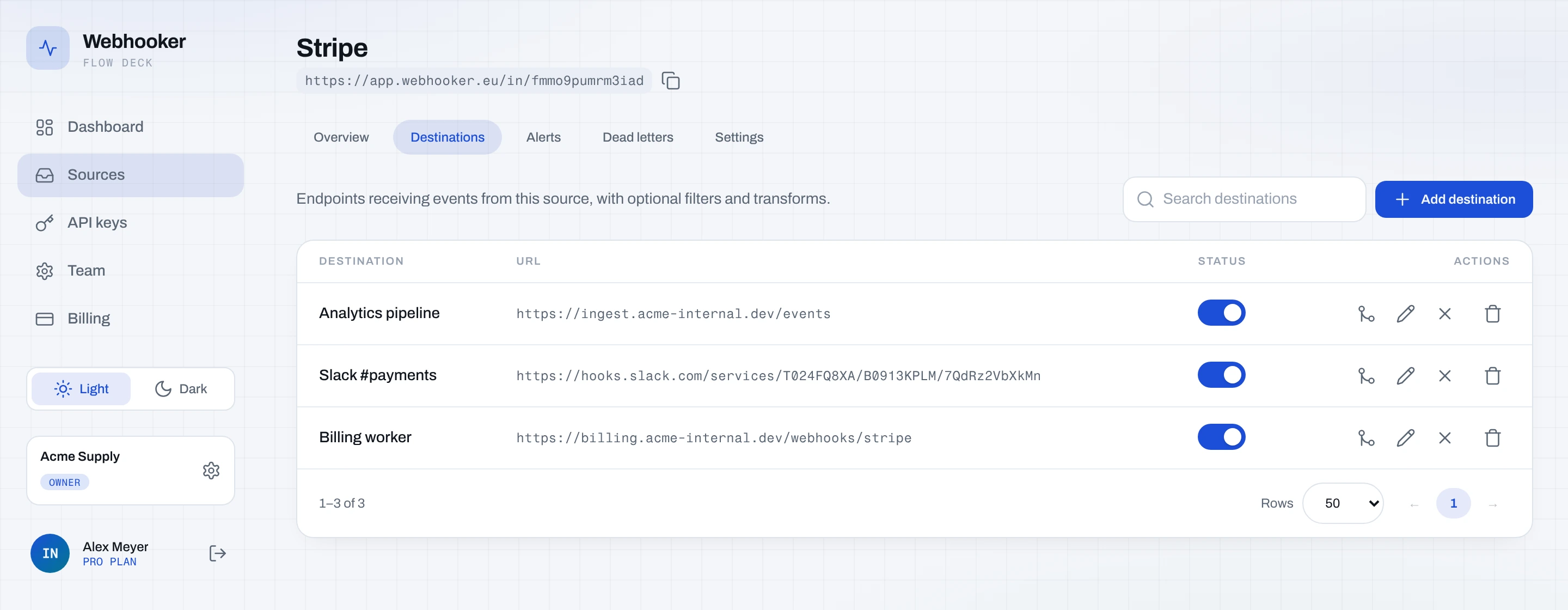The image size is (1568, 610).
Task: Select page 1 in pagination
Action: pos(1453,503)
